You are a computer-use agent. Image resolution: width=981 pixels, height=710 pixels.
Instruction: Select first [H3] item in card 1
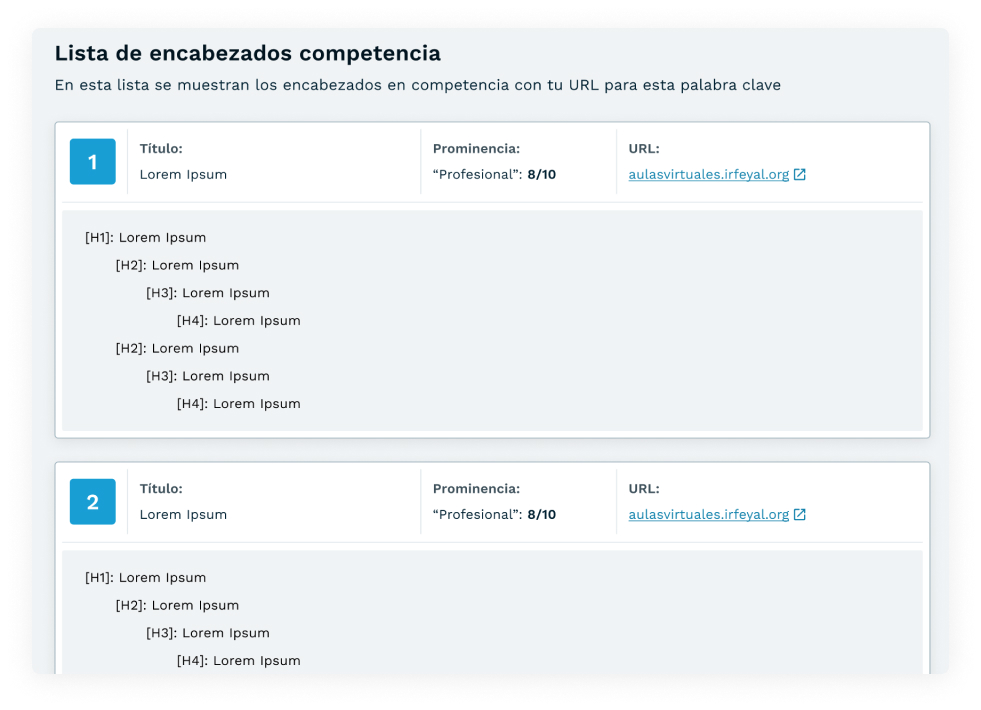click(x=208, y=293)
